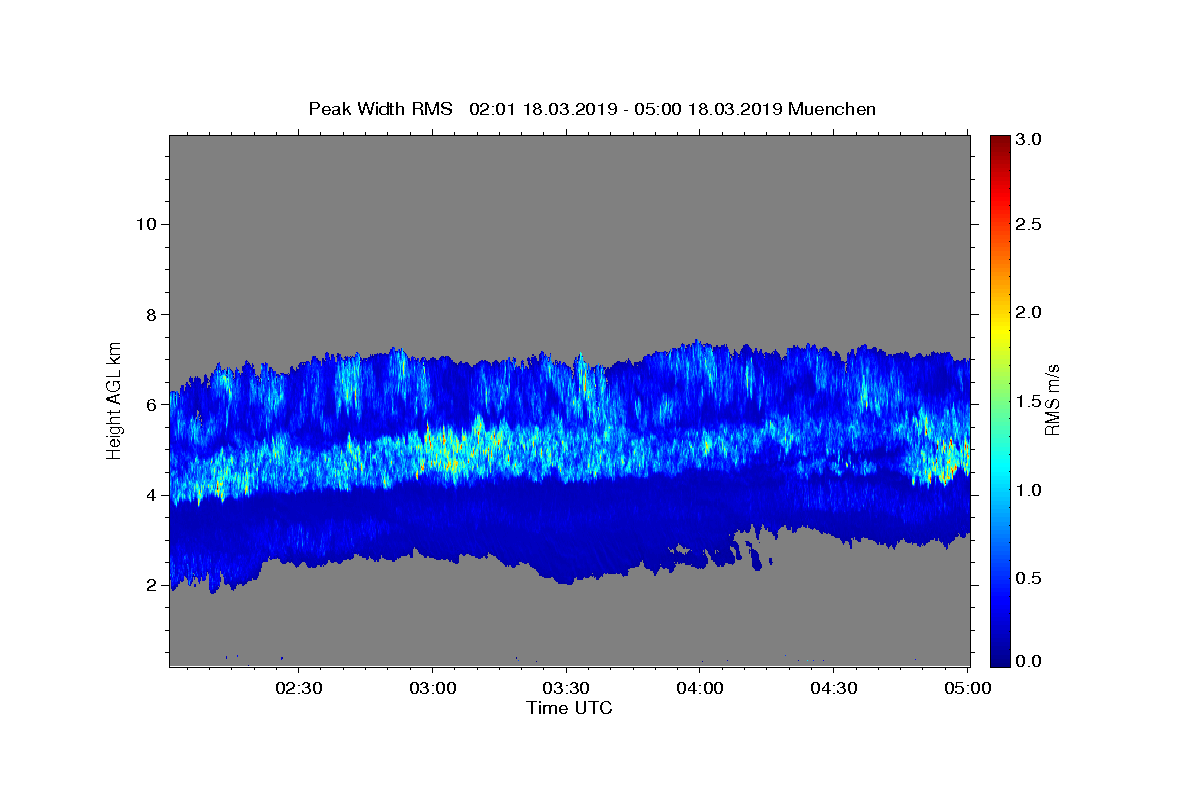1200x800 pixels.
Task: Click the colorbar label '1.5'
Action: (1030, 401)
